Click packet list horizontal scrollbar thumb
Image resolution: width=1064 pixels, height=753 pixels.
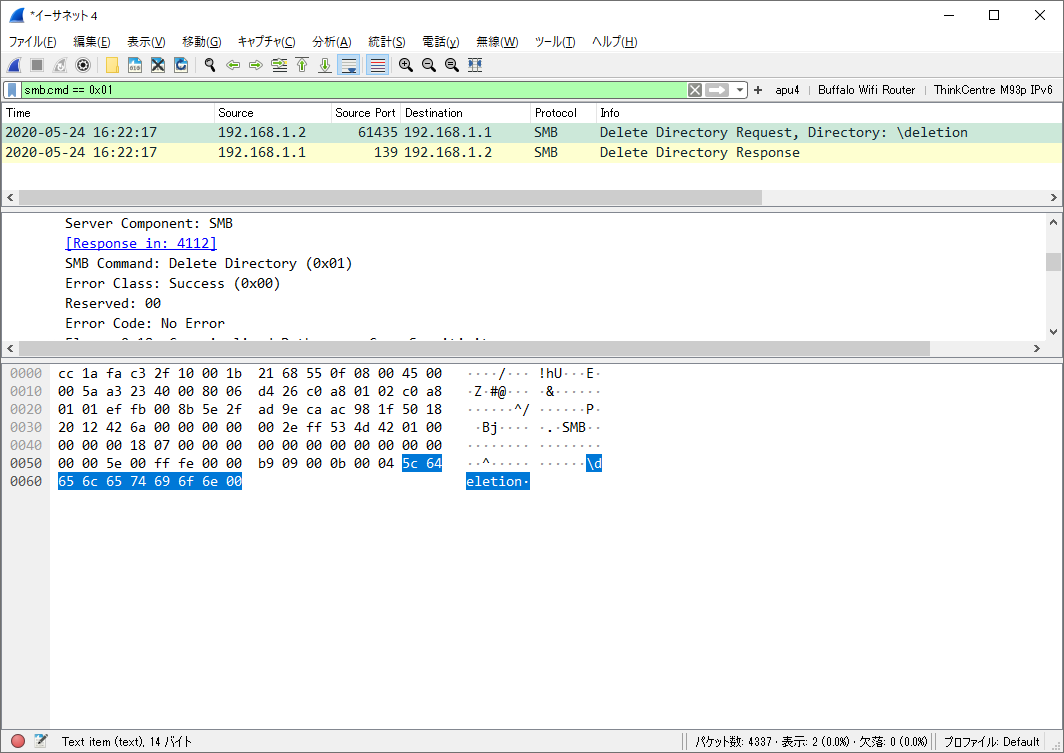(390, 197)
